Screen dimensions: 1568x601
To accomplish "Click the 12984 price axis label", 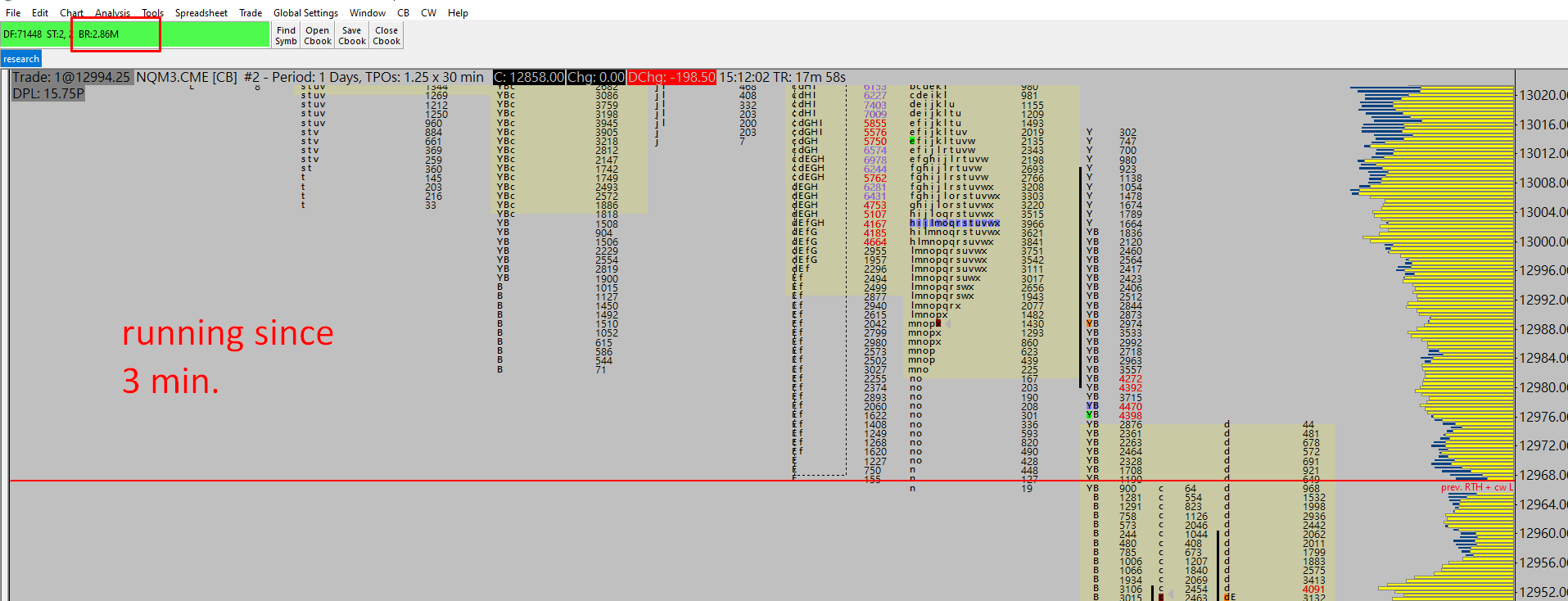I will click(x=1543, y=358).
